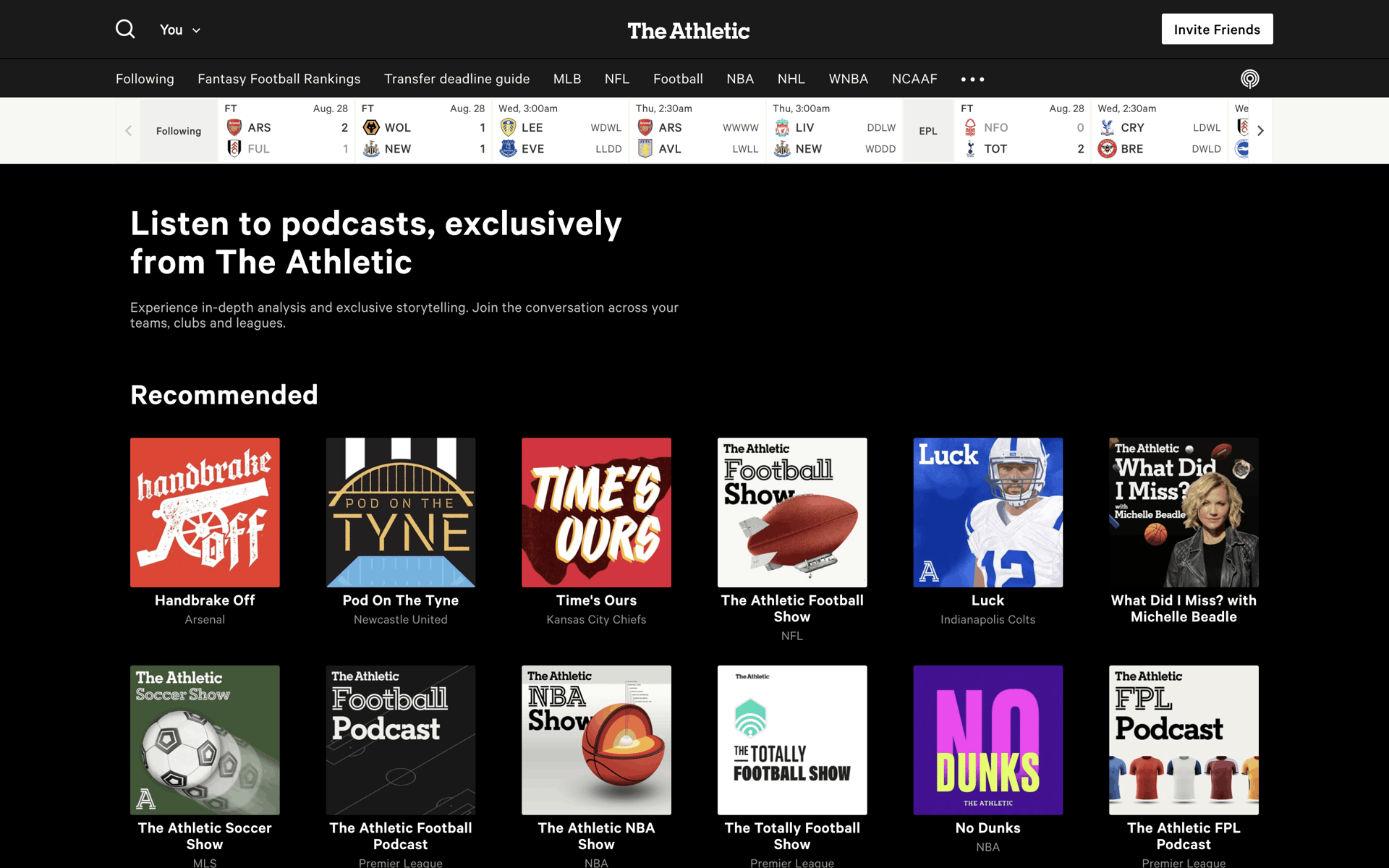Click the Arsenal crest in ARS-FUL match

point(234,127)
